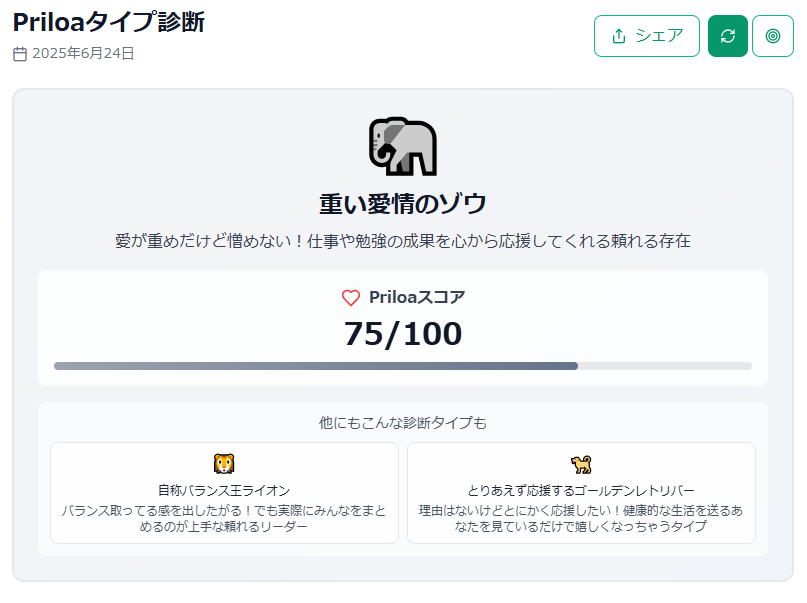Click the Priloaタイプ診断 page heading
This screenshot has width=807, height=603.
tap(109, 22)
